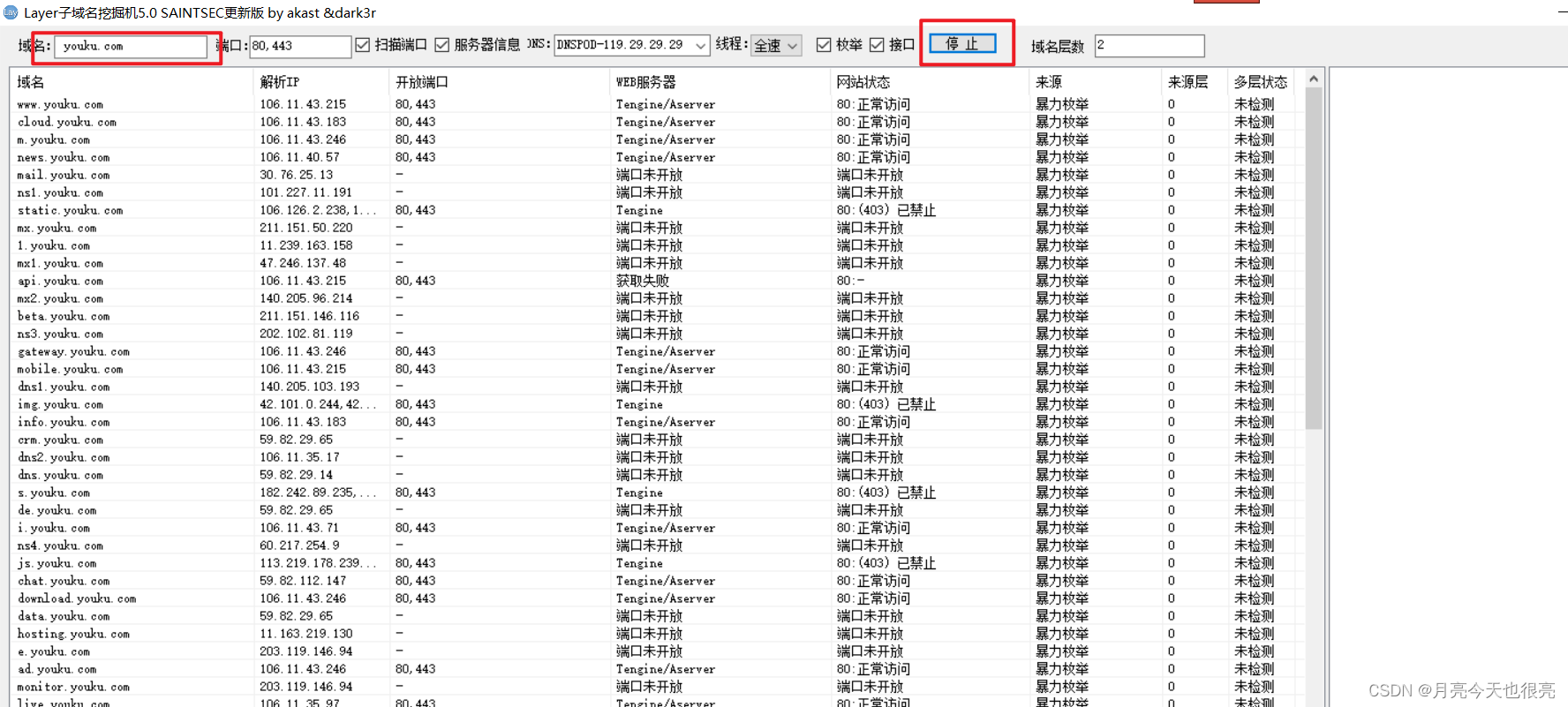This screenshot has height=707, width=1568.
Task: Toggle the 扫描端口 checkbox
Action: pos(362,45)
